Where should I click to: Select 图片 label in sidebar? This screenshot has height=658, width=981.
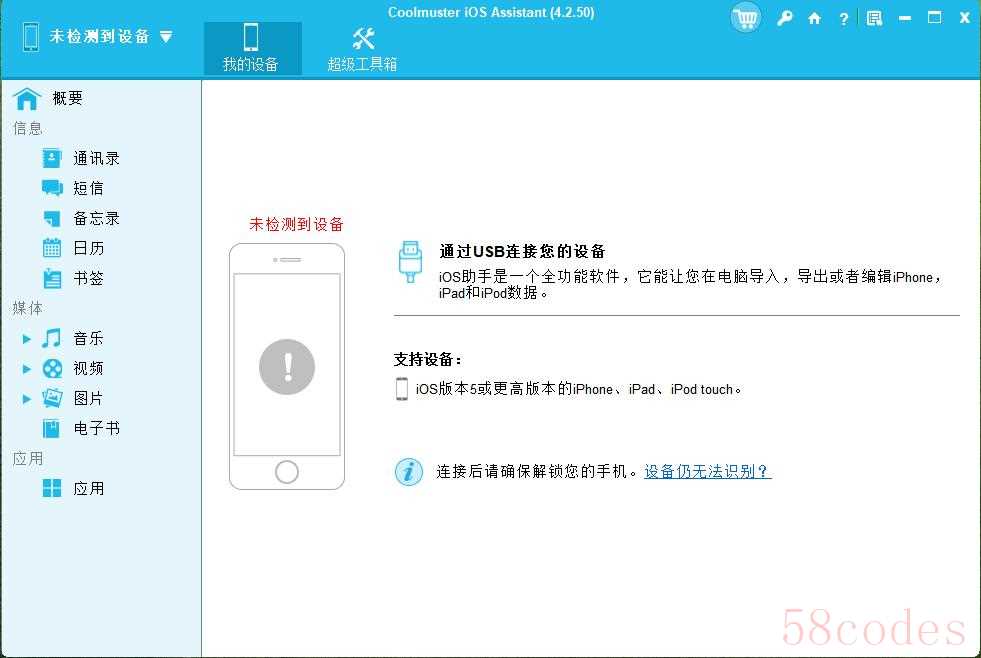click(x=88, y=398)
